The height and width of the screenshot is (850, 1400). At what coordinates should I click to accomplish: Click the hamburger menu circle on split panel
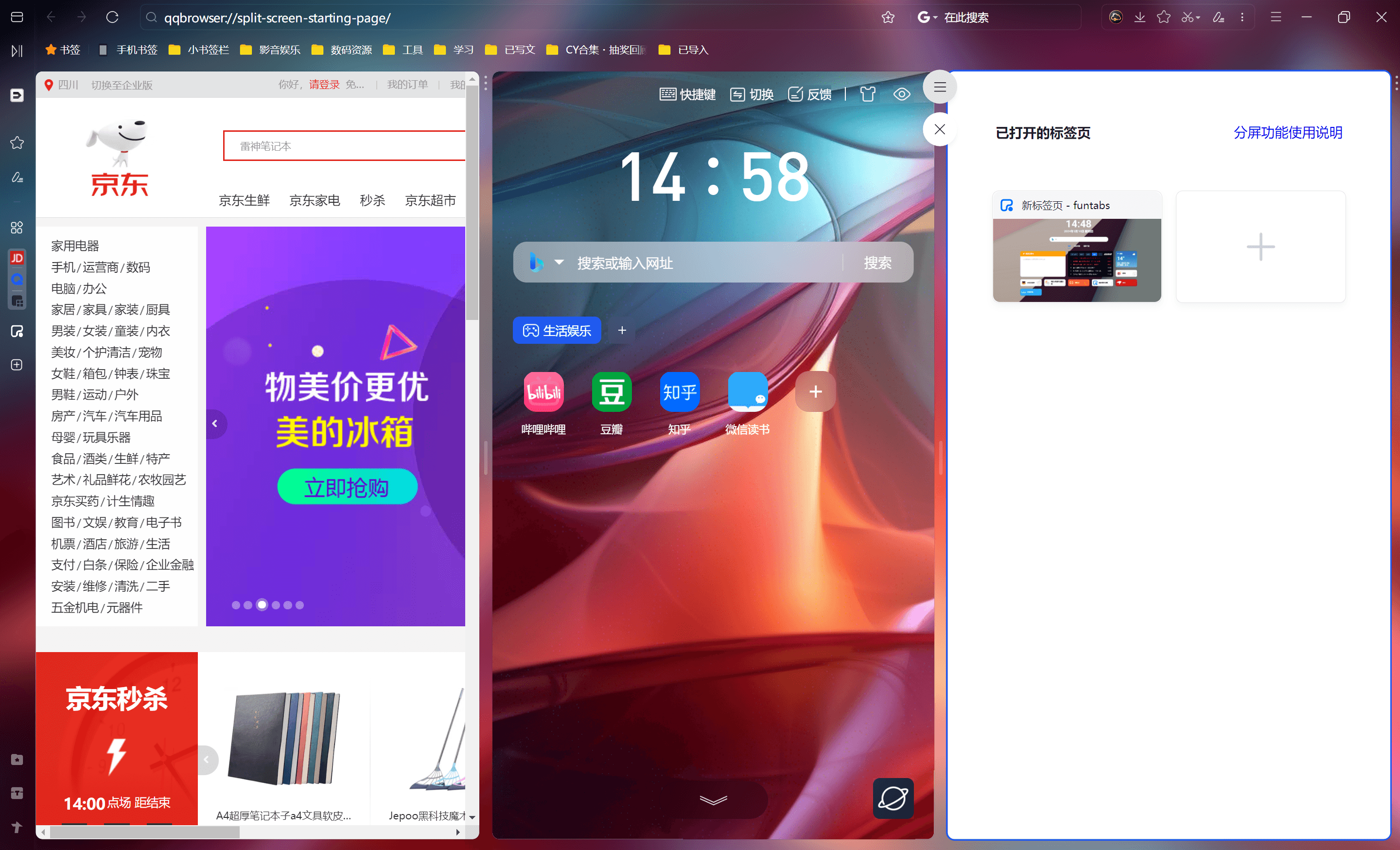tap(940, 87)
